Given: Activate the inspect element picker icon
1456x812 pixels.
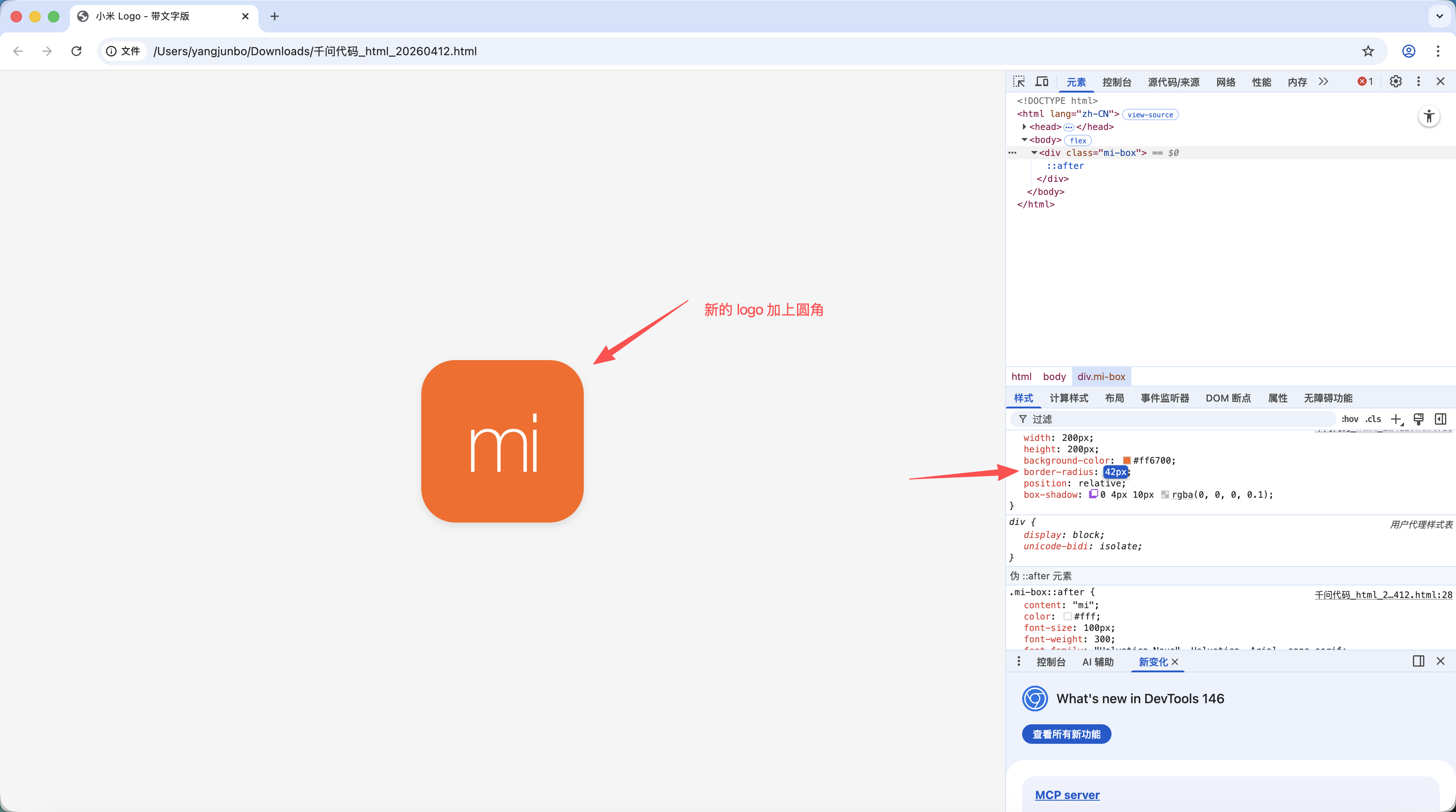Looking at the screenshot, I should [1018, 82].
